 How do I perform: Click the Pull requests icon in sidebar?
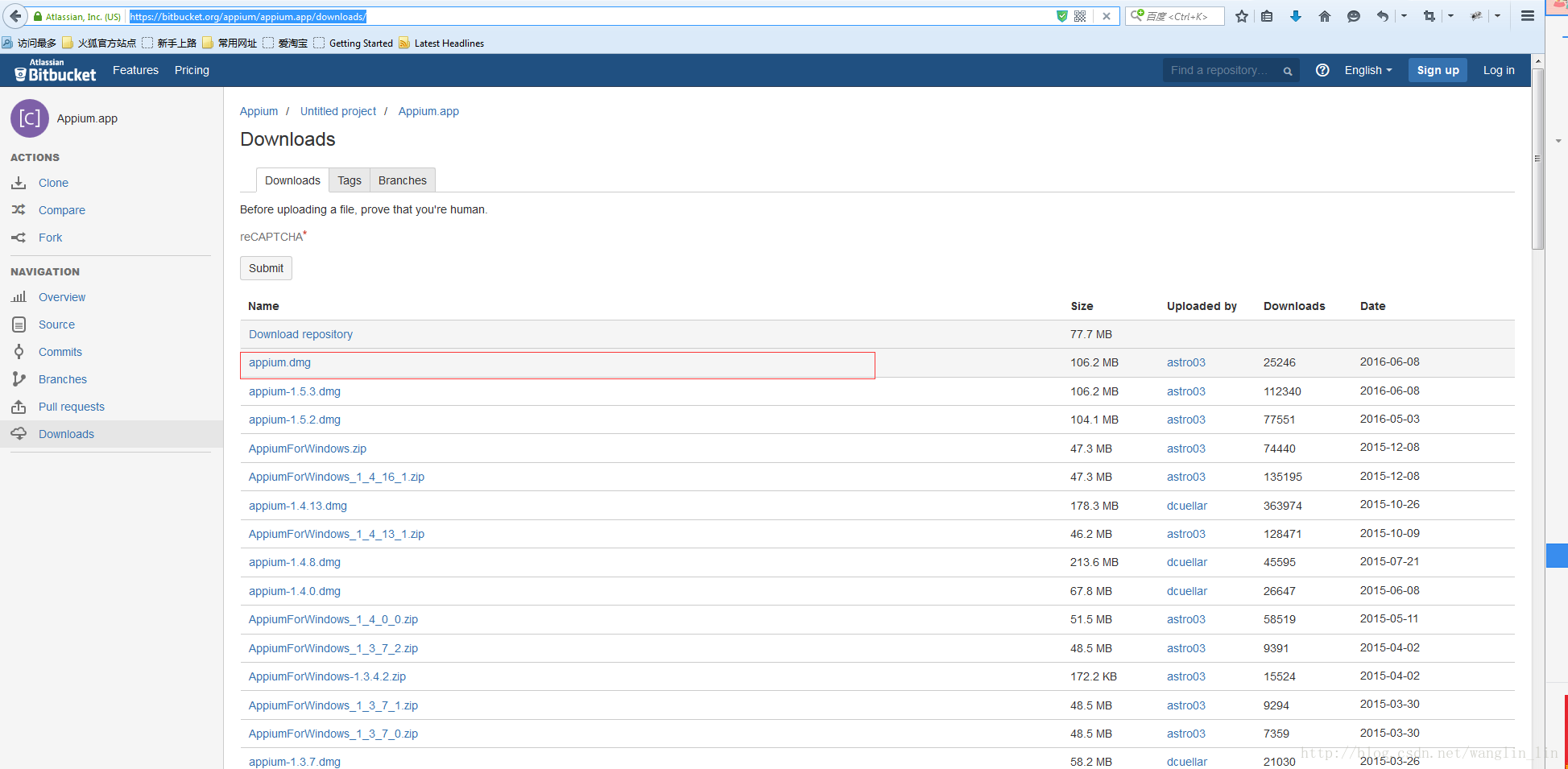click(x=19, y=407)
